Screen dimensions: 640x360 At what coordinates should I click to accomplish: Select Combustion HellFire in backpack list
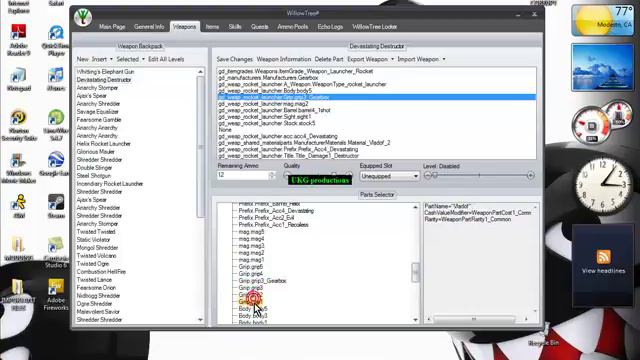(101, 272)
